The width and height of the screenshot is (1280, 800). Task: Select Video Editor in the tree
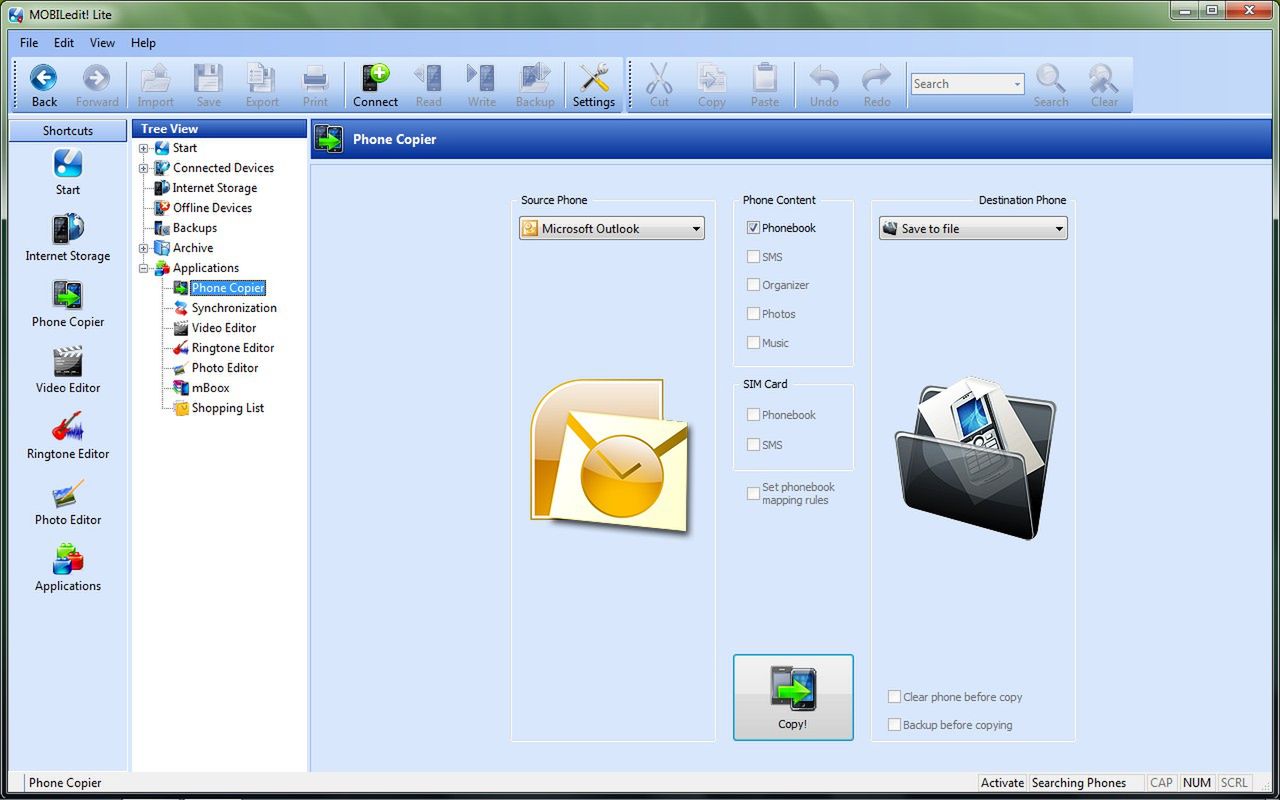[x=224, y=328]
